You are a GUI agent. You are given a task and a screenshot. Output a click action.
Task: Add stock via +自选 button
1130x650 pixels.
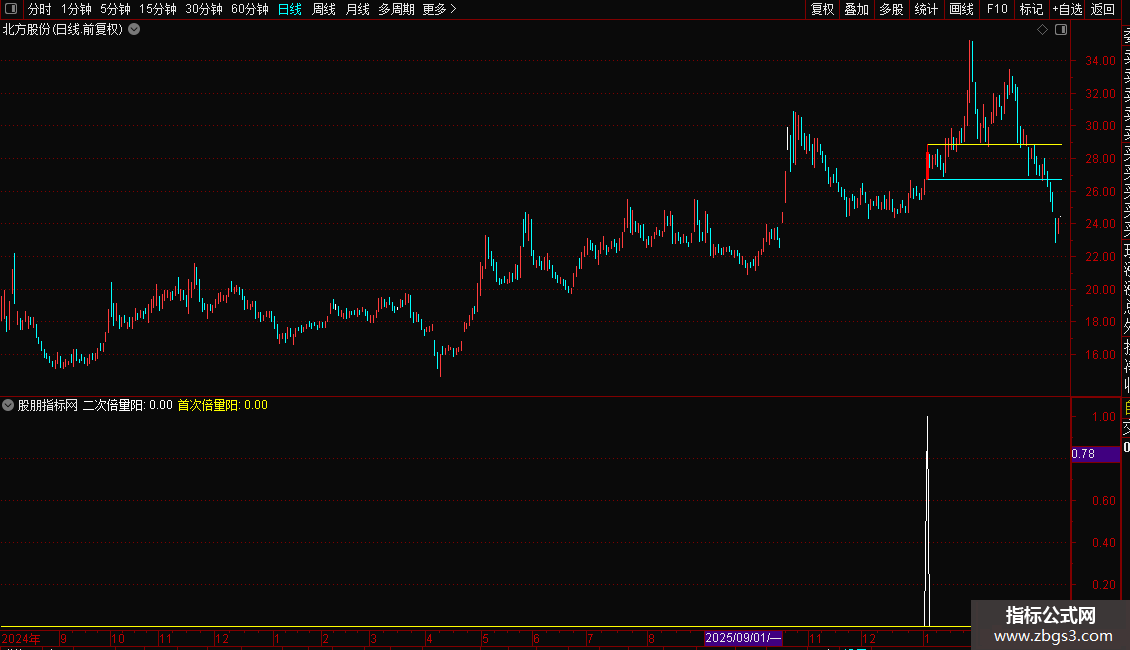point(1067,9)
